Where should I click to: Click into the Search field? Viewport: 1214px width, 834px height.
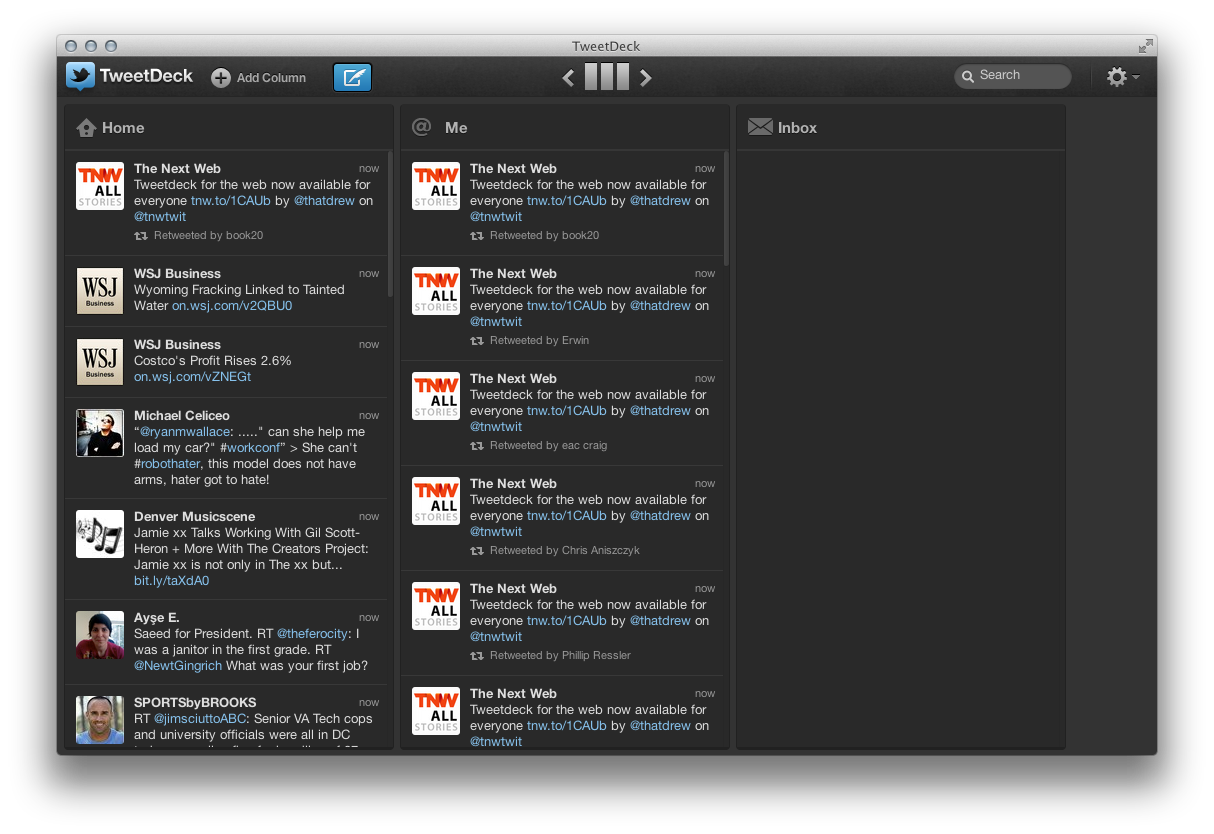tap(1015, 76)
